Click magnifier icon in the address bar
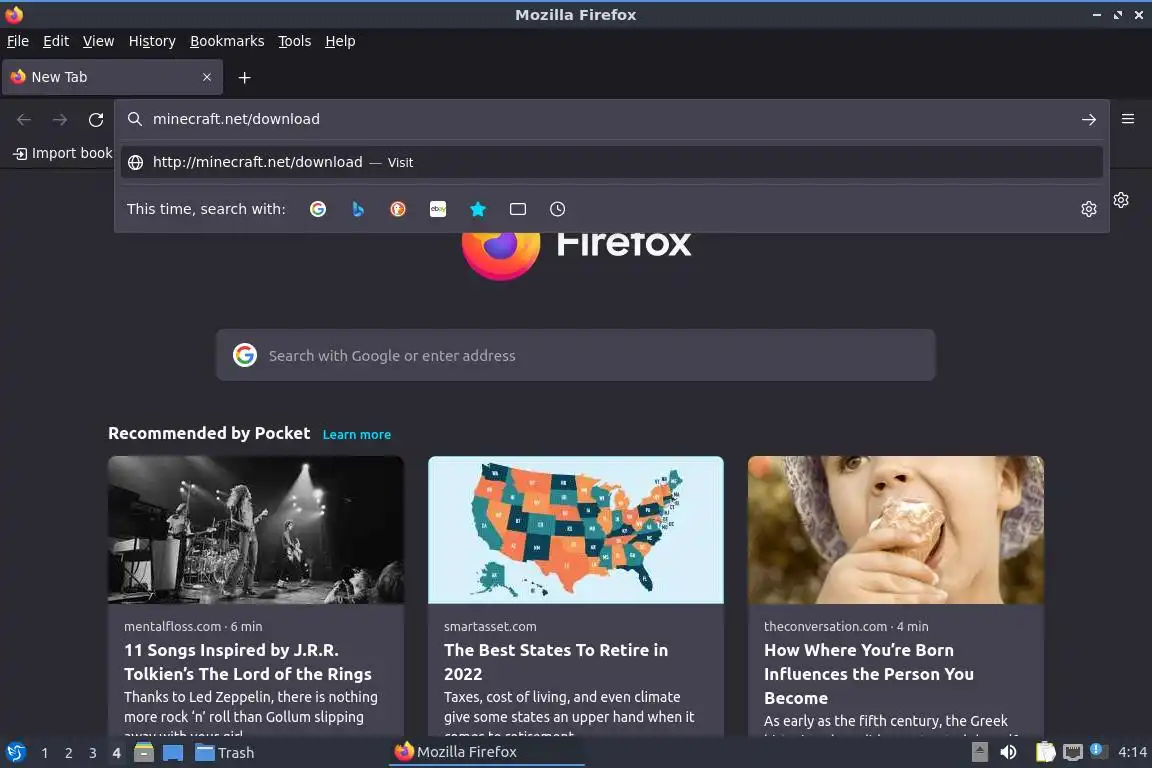 [x=134, y=119]
